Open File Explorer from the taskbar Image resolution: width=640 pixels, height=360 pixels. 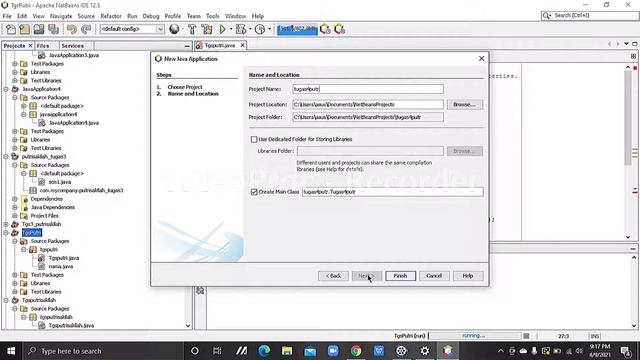287,351
